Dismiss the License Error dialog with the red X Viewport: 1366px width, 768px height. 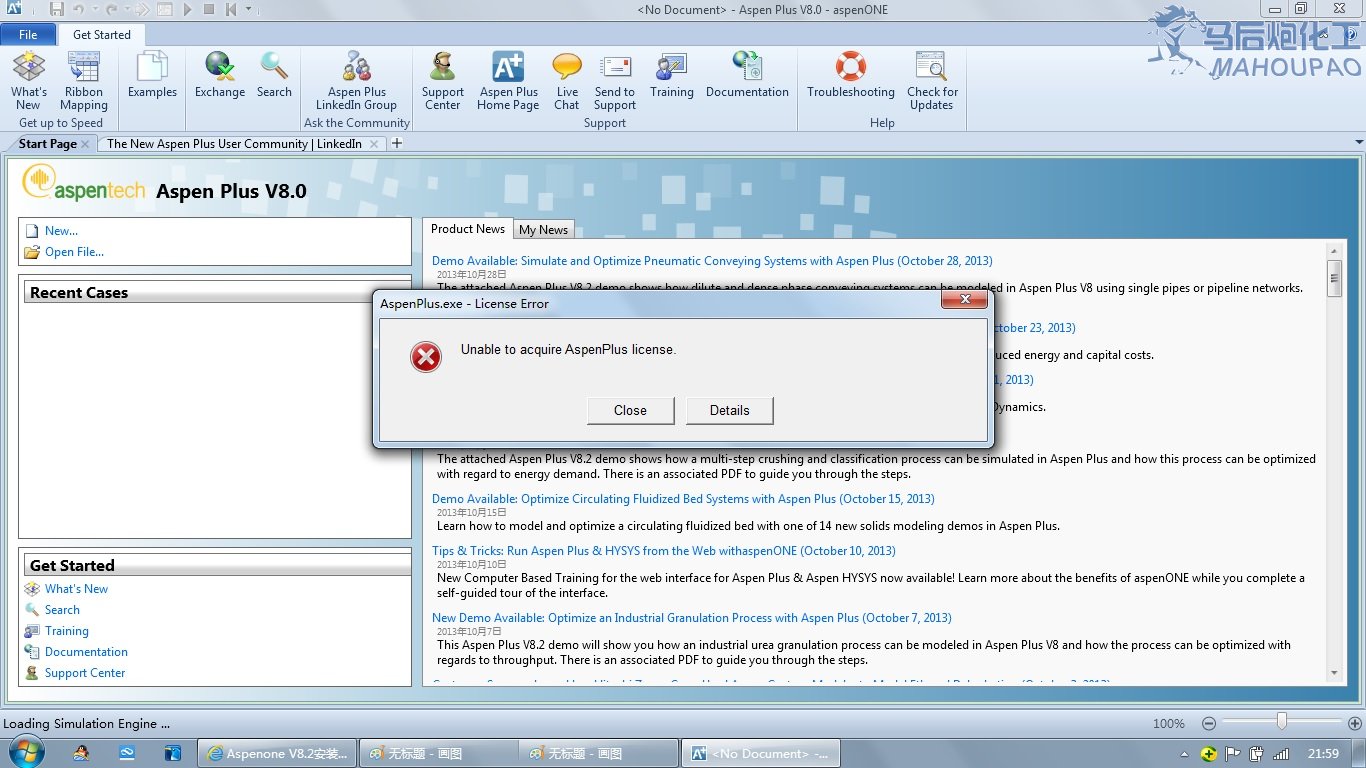966,299
